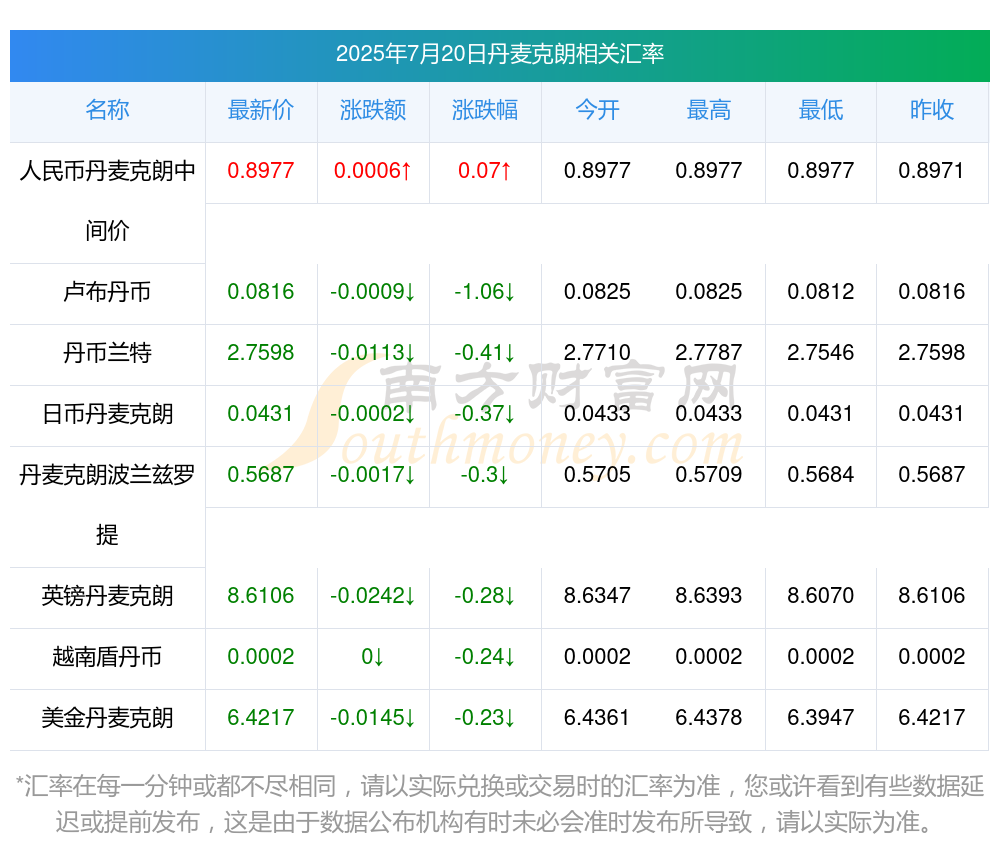Click previous close value 0.8971

[931, 171]
